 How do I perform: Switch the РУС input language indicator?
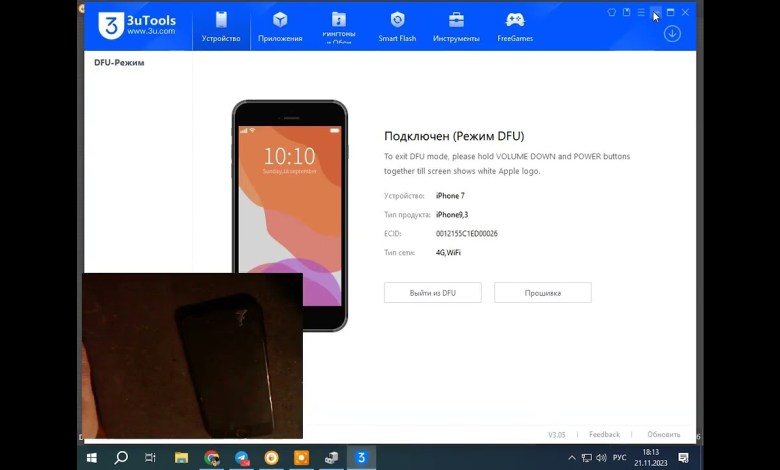[619, 458]
